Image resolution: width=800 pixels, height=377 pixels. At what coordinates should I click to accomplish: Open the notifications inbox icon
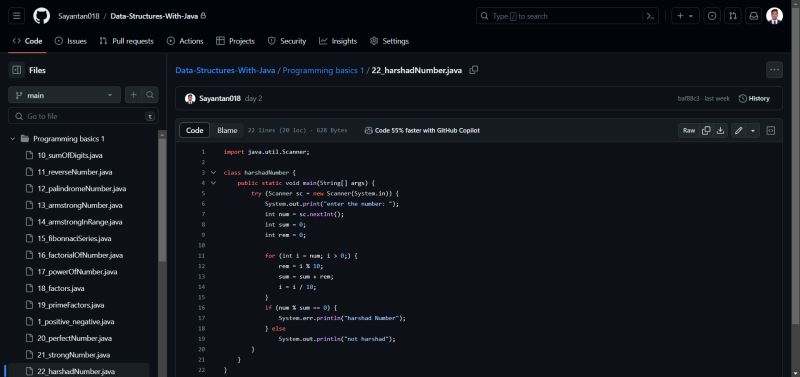(x=754, y=16)
